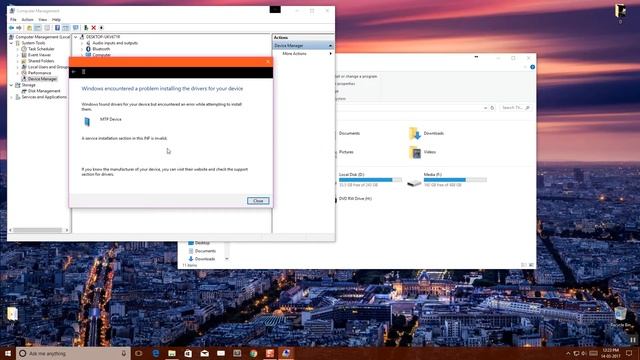Click the show/hide console tree toolbar icon

click(38, 28)
